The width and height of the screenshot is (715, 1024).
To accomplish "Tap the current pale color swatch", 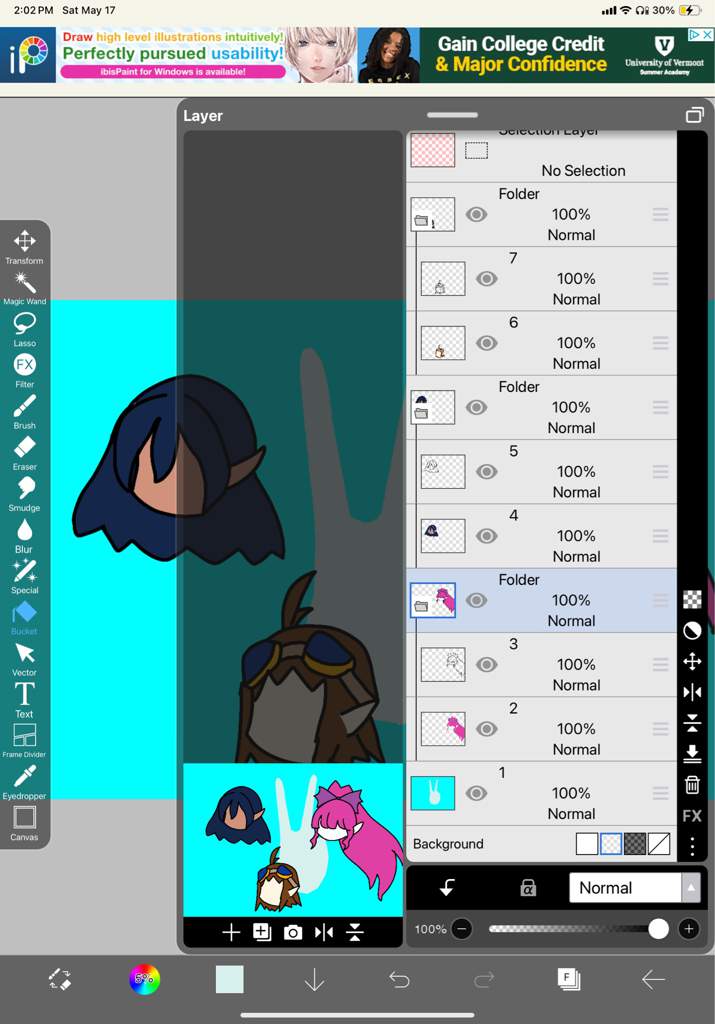I will 230,979.
